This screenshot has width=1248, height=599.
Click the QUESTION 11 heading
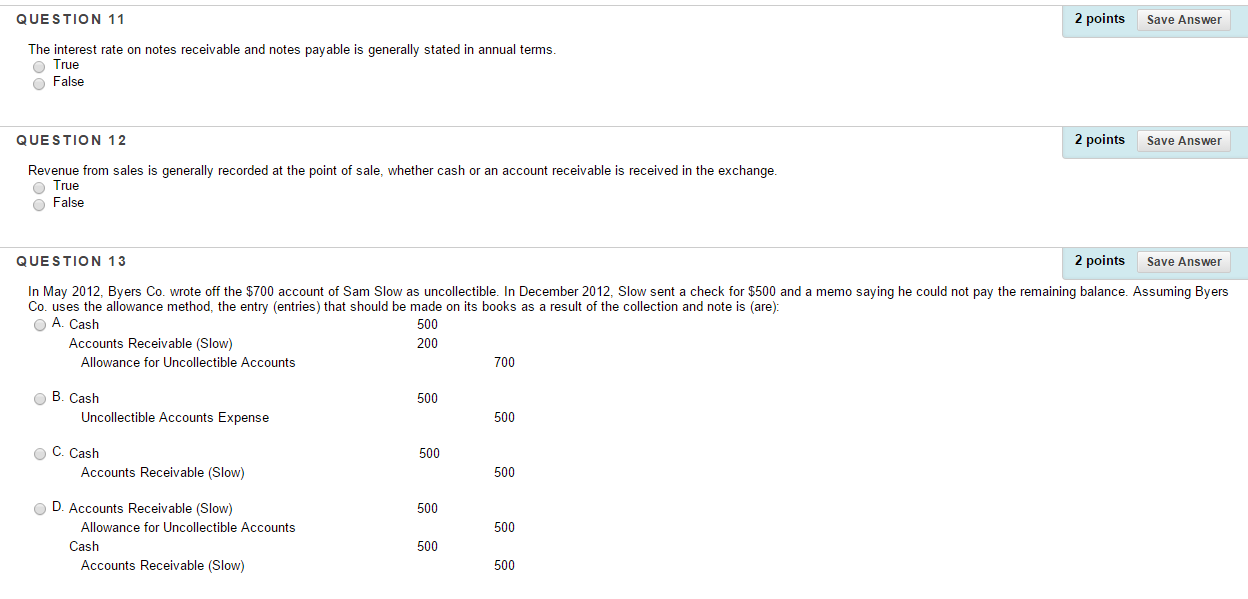71,19
